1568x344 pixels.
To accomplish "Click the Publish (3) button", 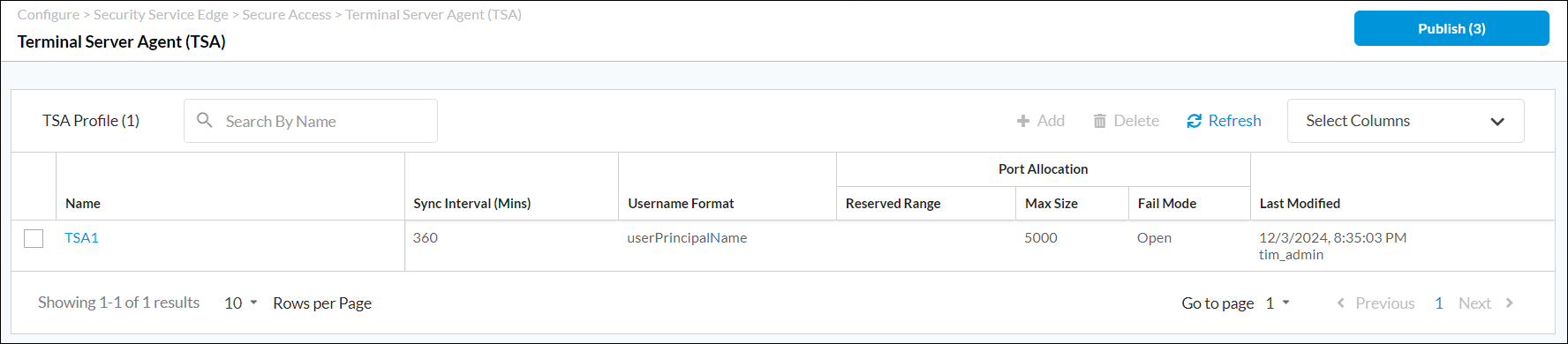I will [1451, 28].
